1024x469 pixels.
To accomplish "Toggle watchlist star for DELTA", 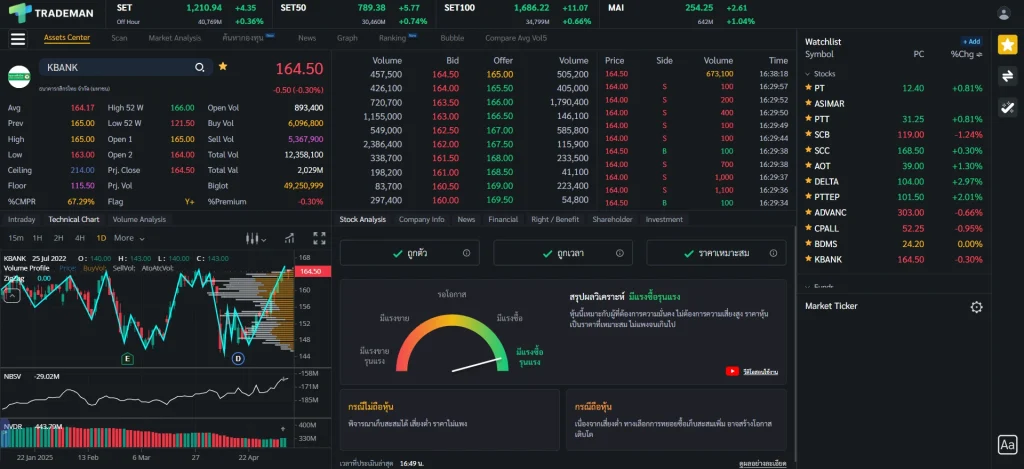I will coord(808,181).
